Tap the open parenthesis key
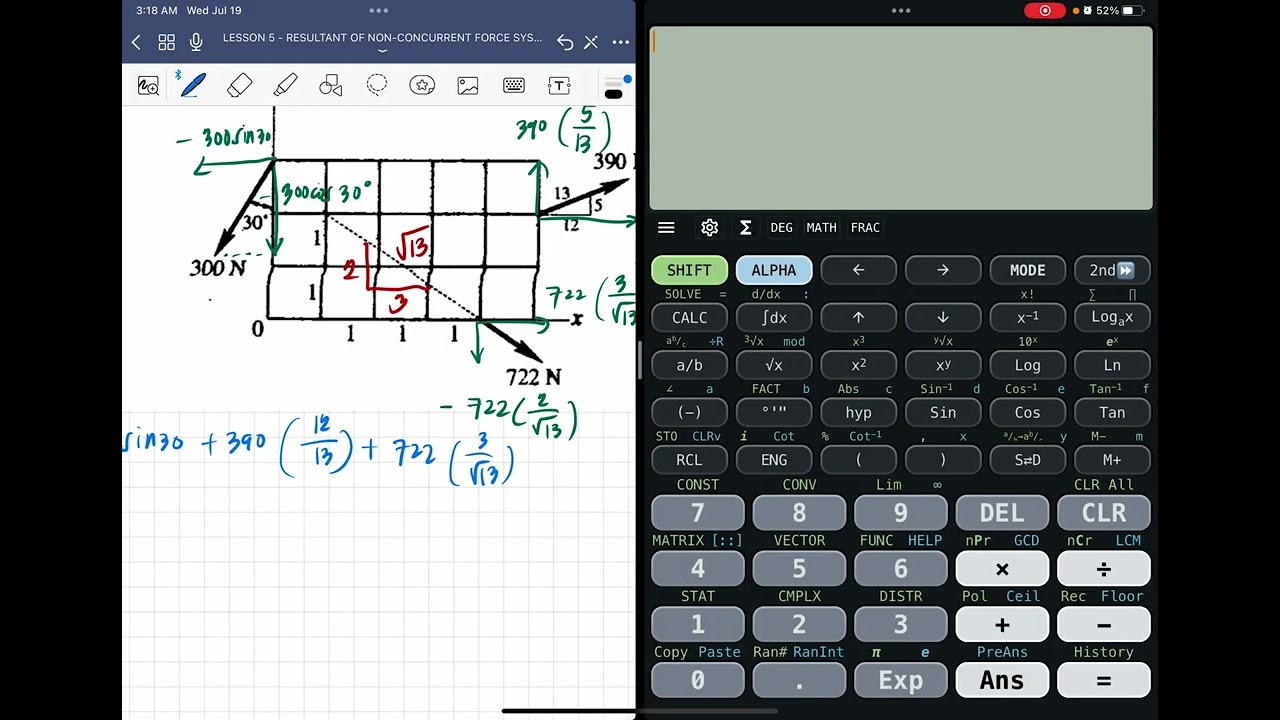The width and height of the screenshot is (1280, 720). point(858,460)
